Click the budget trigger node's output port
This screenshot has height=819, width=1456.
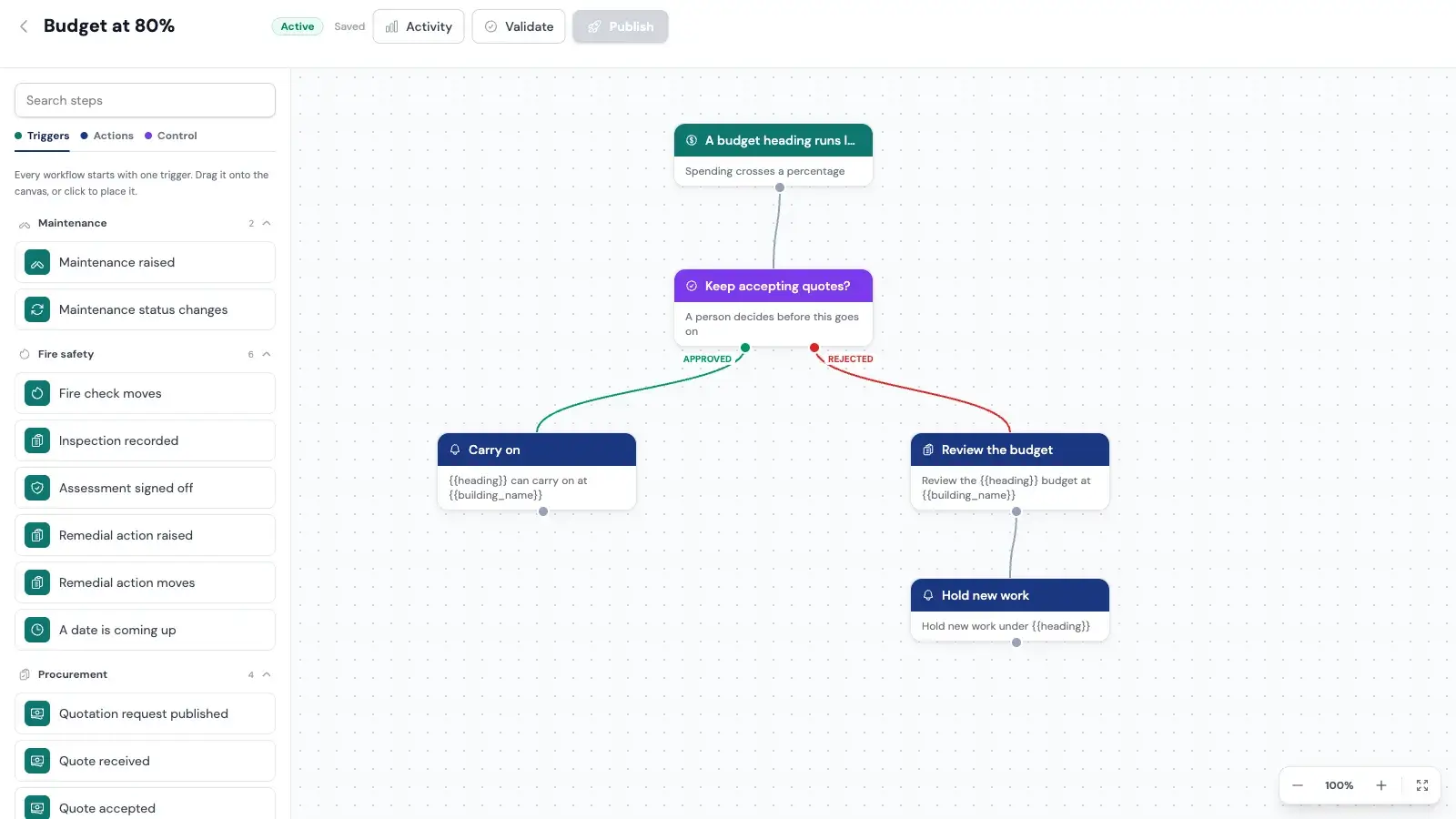pyautogui.click(x=780, y=187)
